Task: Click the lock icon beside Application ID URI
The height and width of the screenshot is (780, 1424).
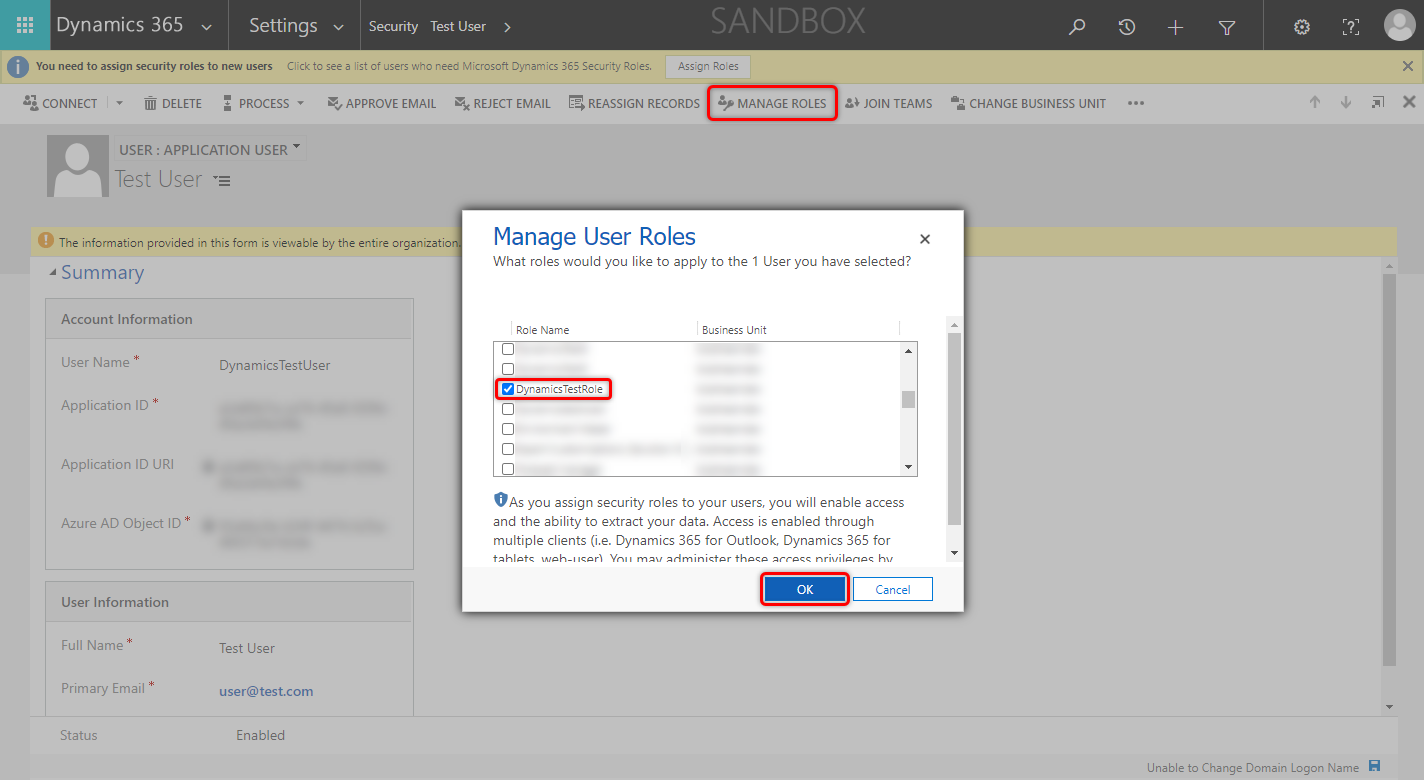Action: click(x=208, y=465)
